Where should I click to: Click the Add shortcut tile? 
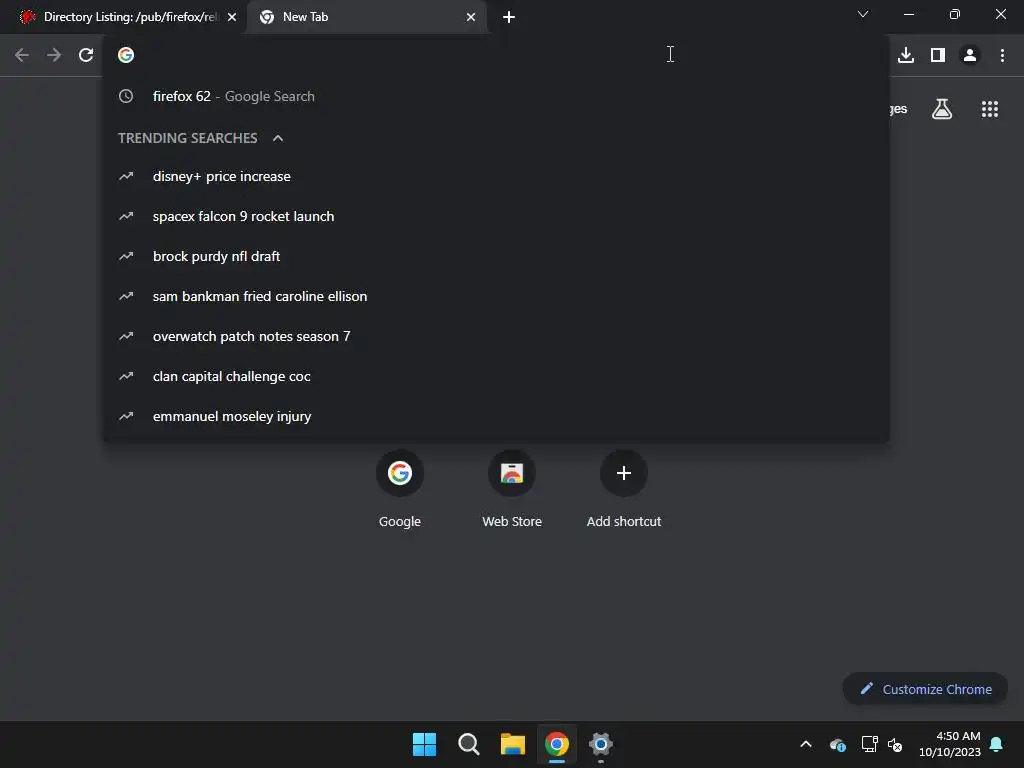point(624,488)
